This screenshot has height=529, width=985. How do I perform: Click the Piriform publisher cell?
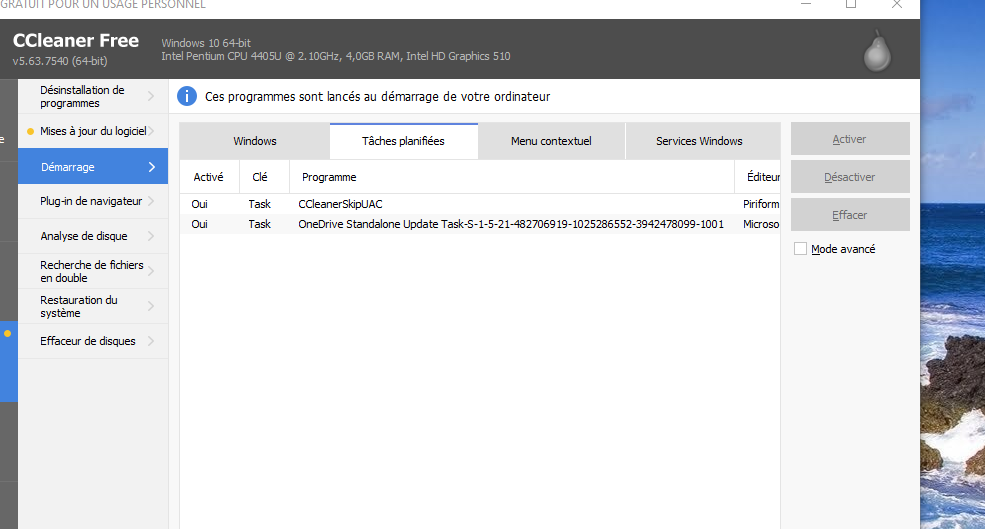(761, 204)
